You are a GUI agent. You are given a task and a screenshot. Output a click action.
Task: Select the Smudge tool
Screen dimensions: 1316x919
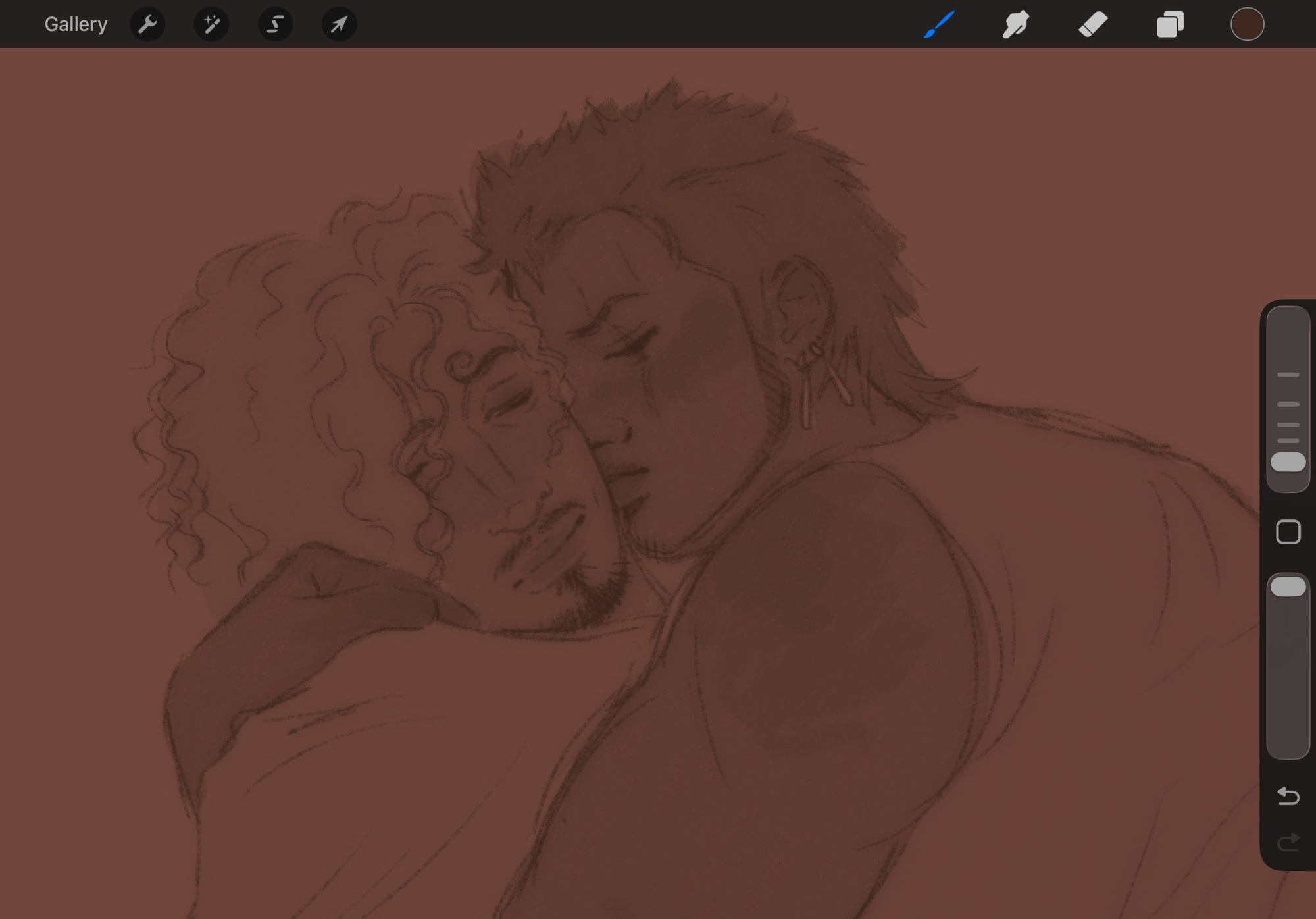click(1016, 24)
